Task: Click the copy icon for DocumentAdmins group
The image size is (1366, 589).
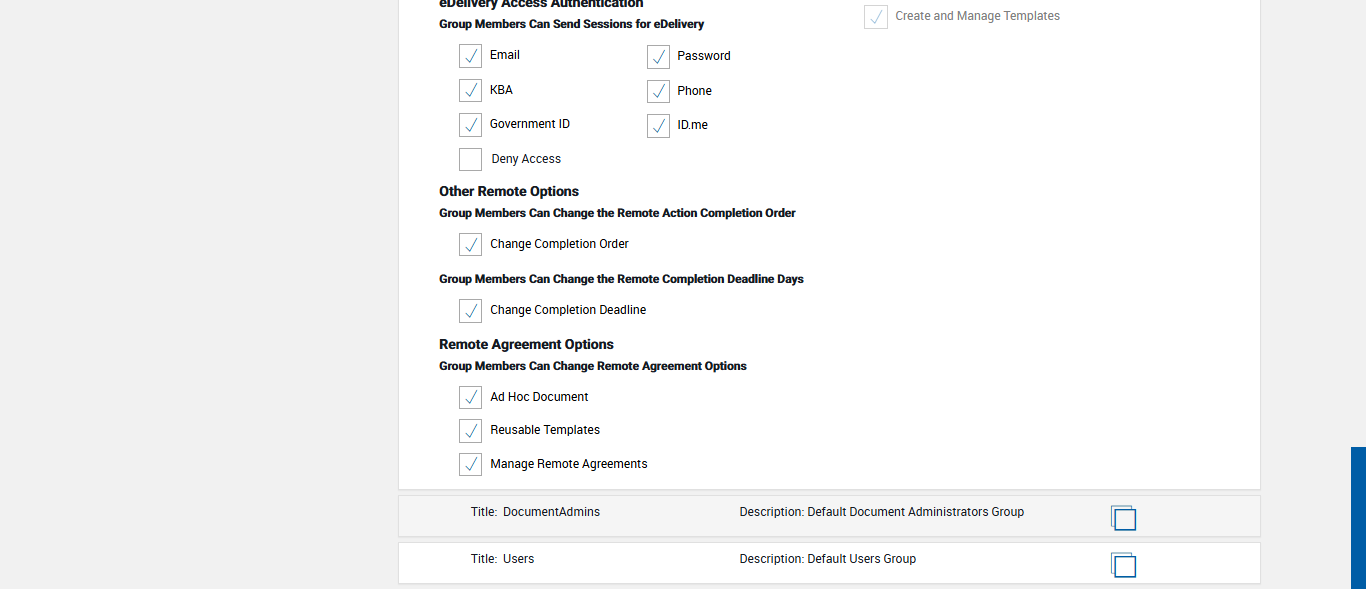Action: [1123, 517]
